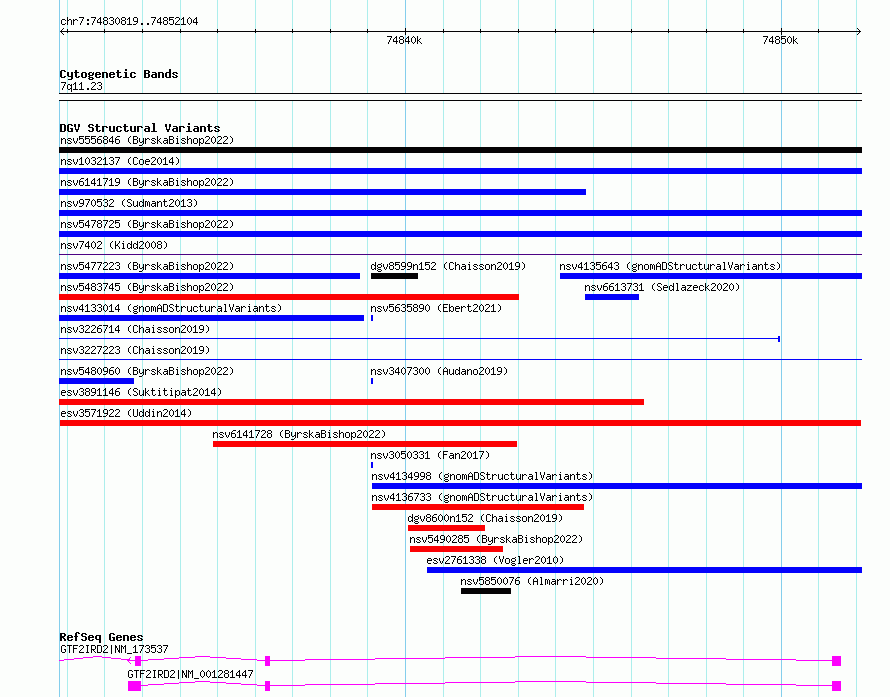Click the black bar under nsv5850076
The width and height of the screenshot is (890, 697).
click(x=486, y=591)
